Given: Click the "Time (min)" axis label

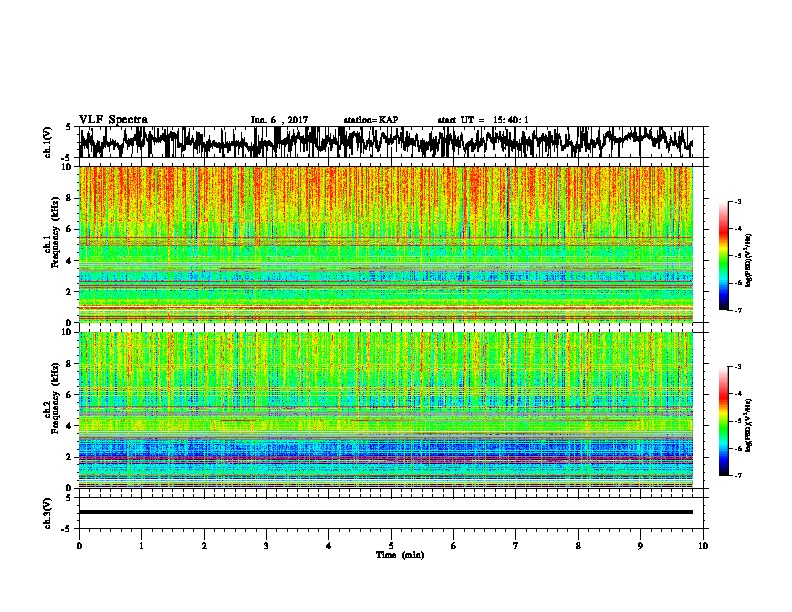Looking at the screenshot, I should (x=400, y=555).
